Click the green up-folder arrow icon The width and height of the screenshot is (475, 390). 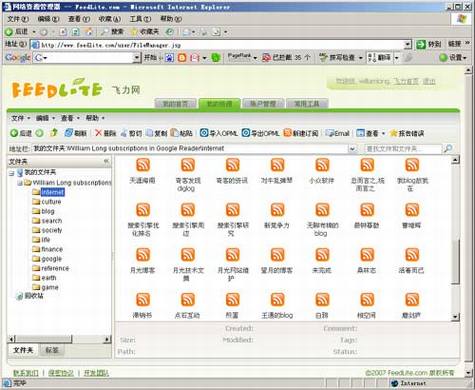[54, 133]
